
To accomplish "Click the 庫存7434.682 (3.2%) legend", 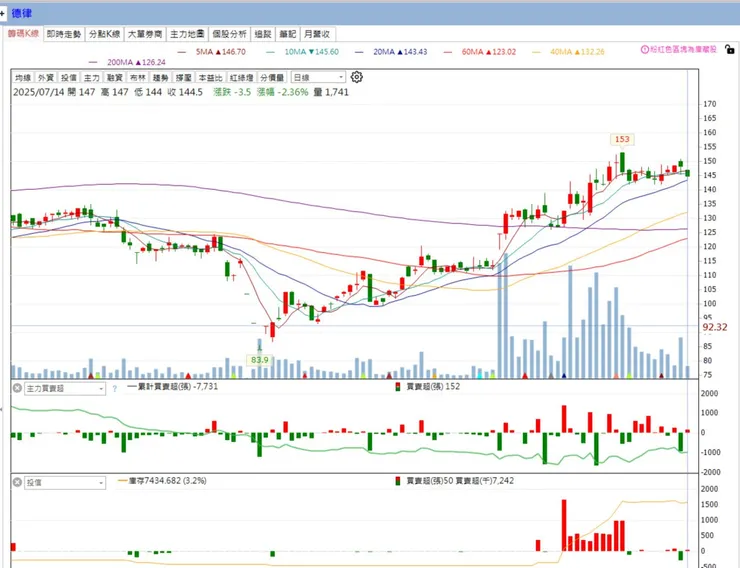I will coord(162,481).
